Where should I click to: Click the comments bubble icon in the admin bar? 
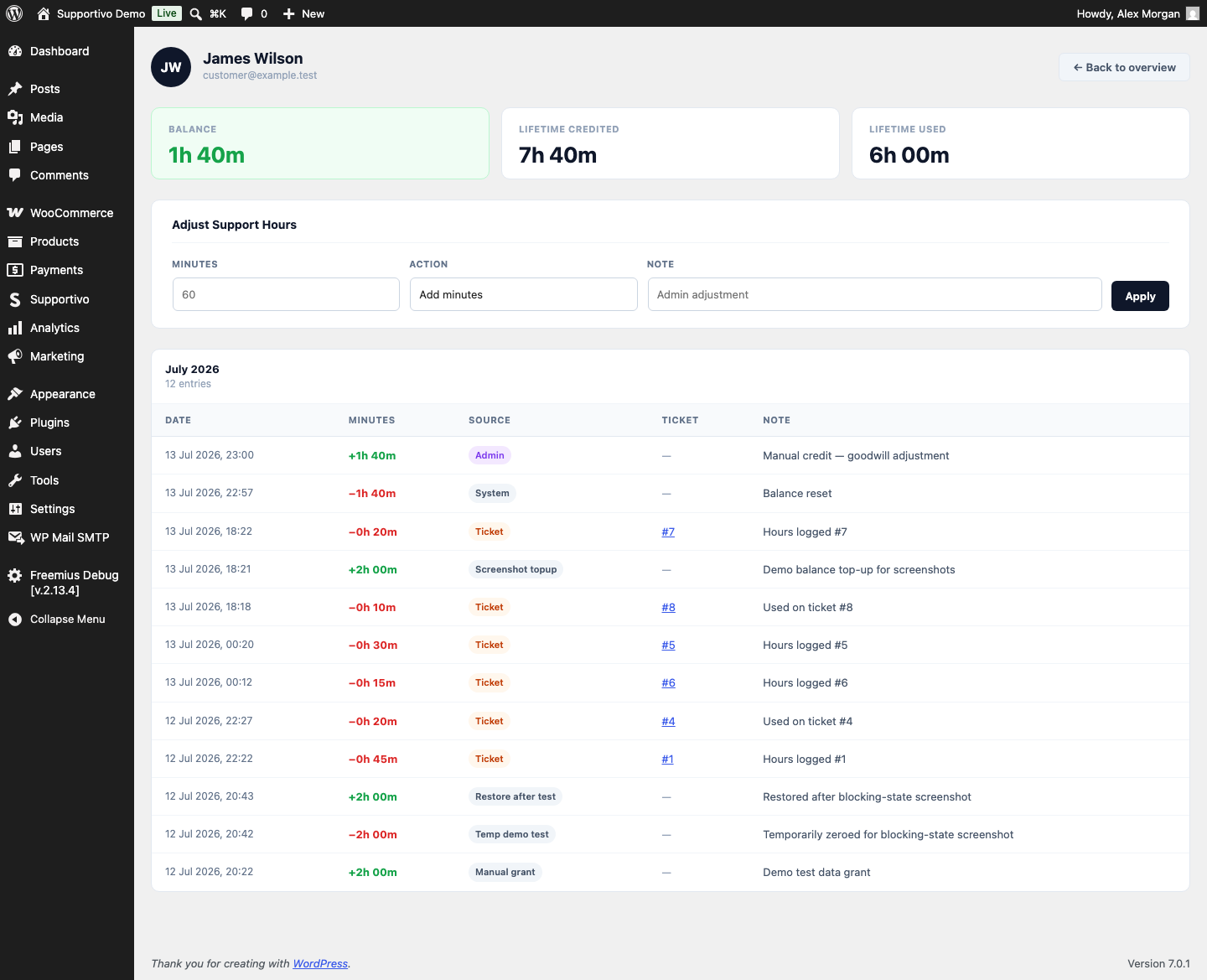click(x=246, y=13)
